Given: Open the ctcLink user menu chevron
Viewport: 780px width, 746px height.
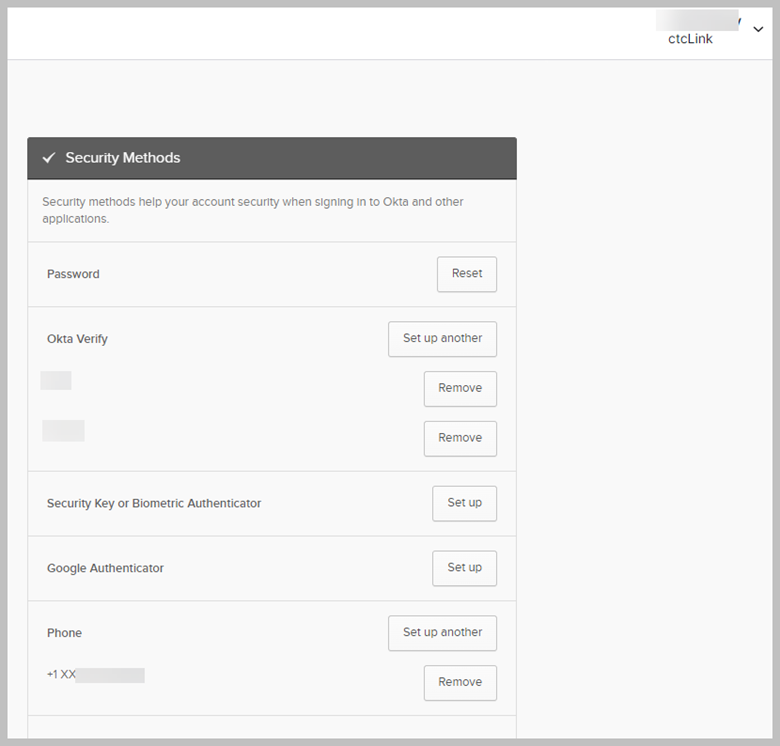Looking at the screenshot, I should 758,29.
